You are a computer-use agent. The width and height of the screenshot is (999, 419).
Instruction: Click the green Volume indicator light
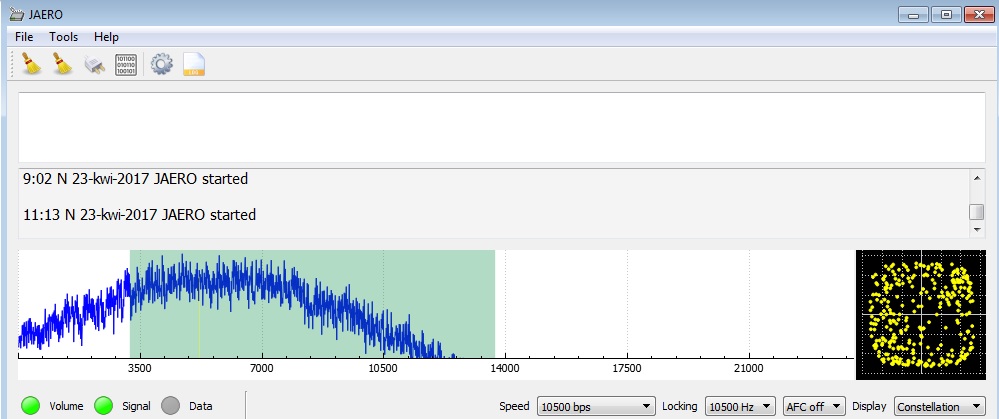click(x=31, y=406)
